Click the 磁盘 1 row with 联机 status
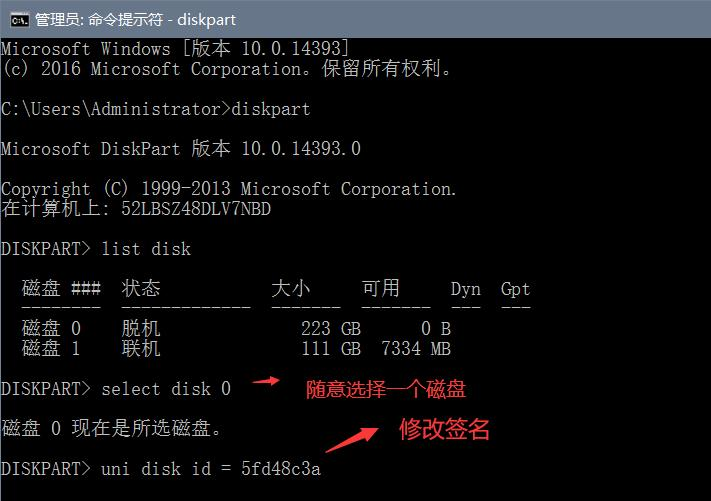Screen dimensions: 711x501 click(236, 348)
